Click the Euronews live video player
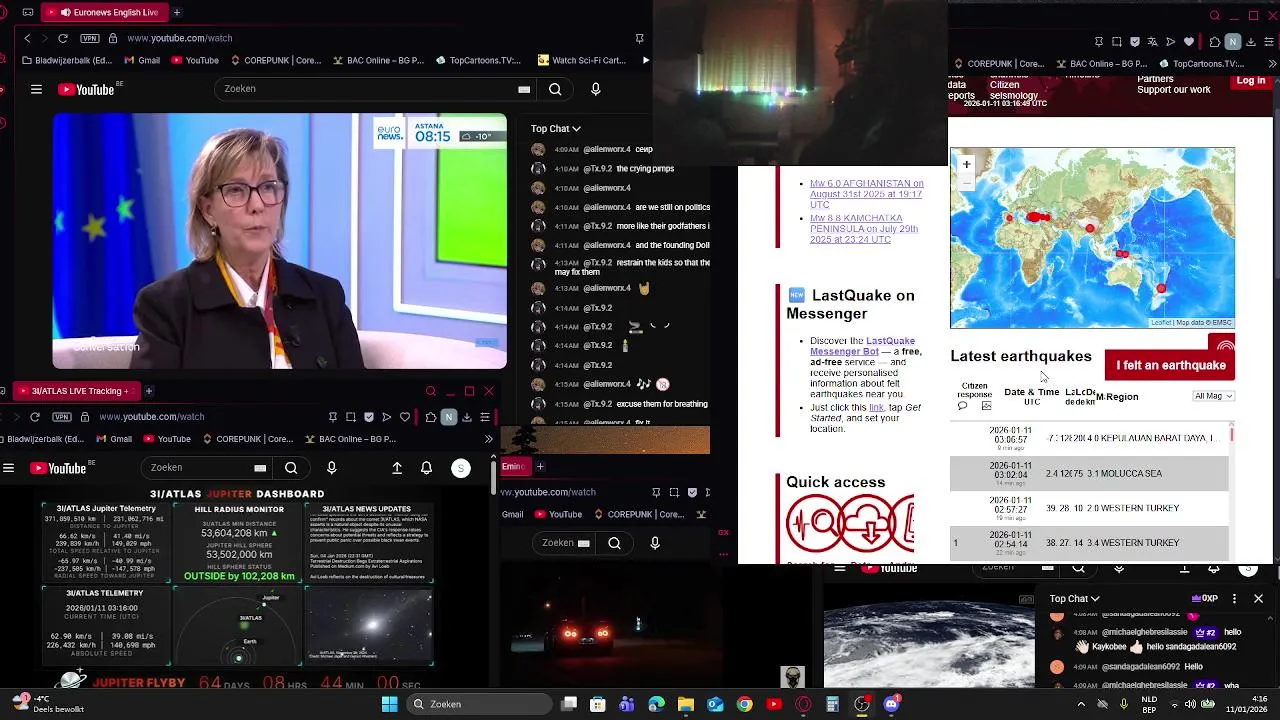 [x=280, y=241]
